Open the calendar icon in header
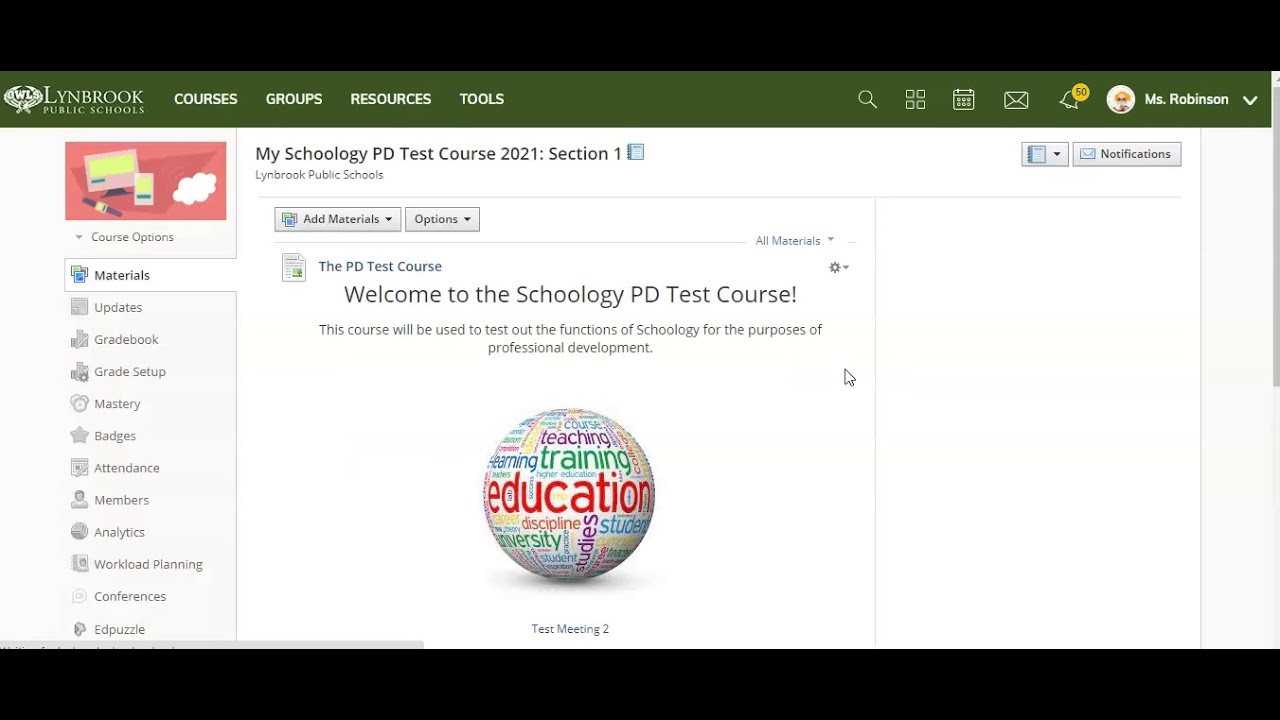1280x720 pixels. 964,99
